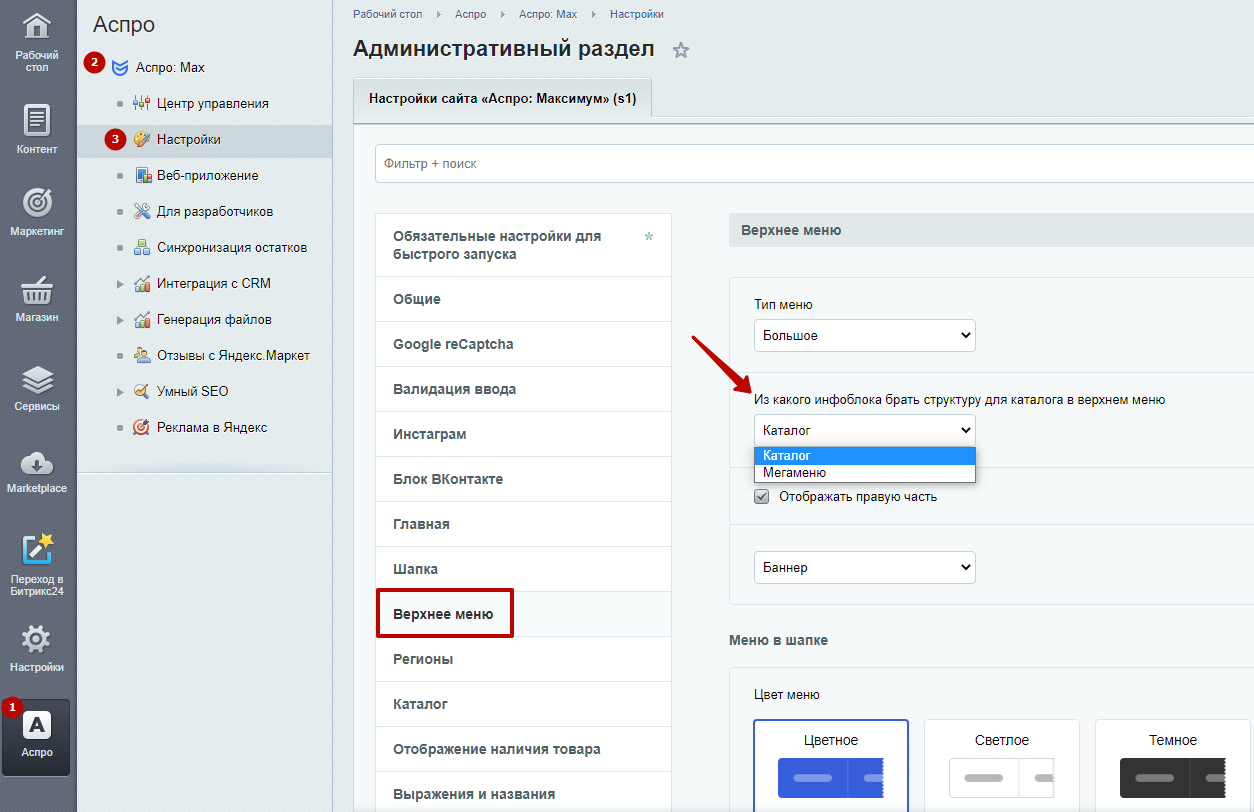Viewport: 1254px width, 812px height.
Task: Switch to Настройки сайта «Аспро: Максимум» tab
Action: tap(502, 99)
